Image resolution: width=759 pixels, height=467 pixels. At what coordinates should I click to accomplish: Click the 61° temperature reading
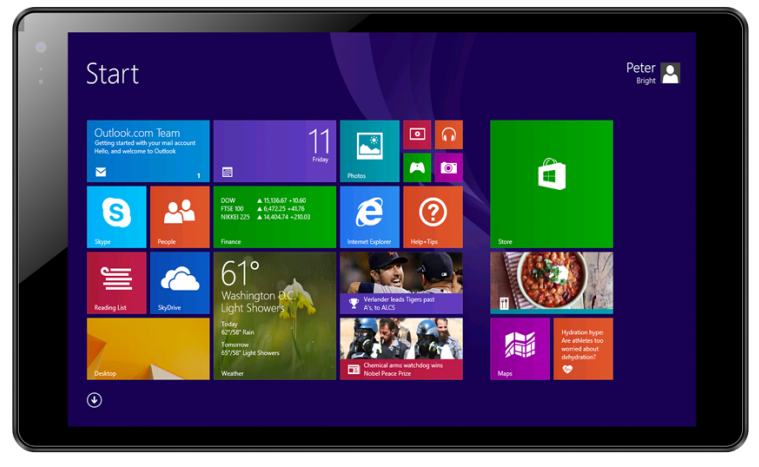[x=240, y=273]
